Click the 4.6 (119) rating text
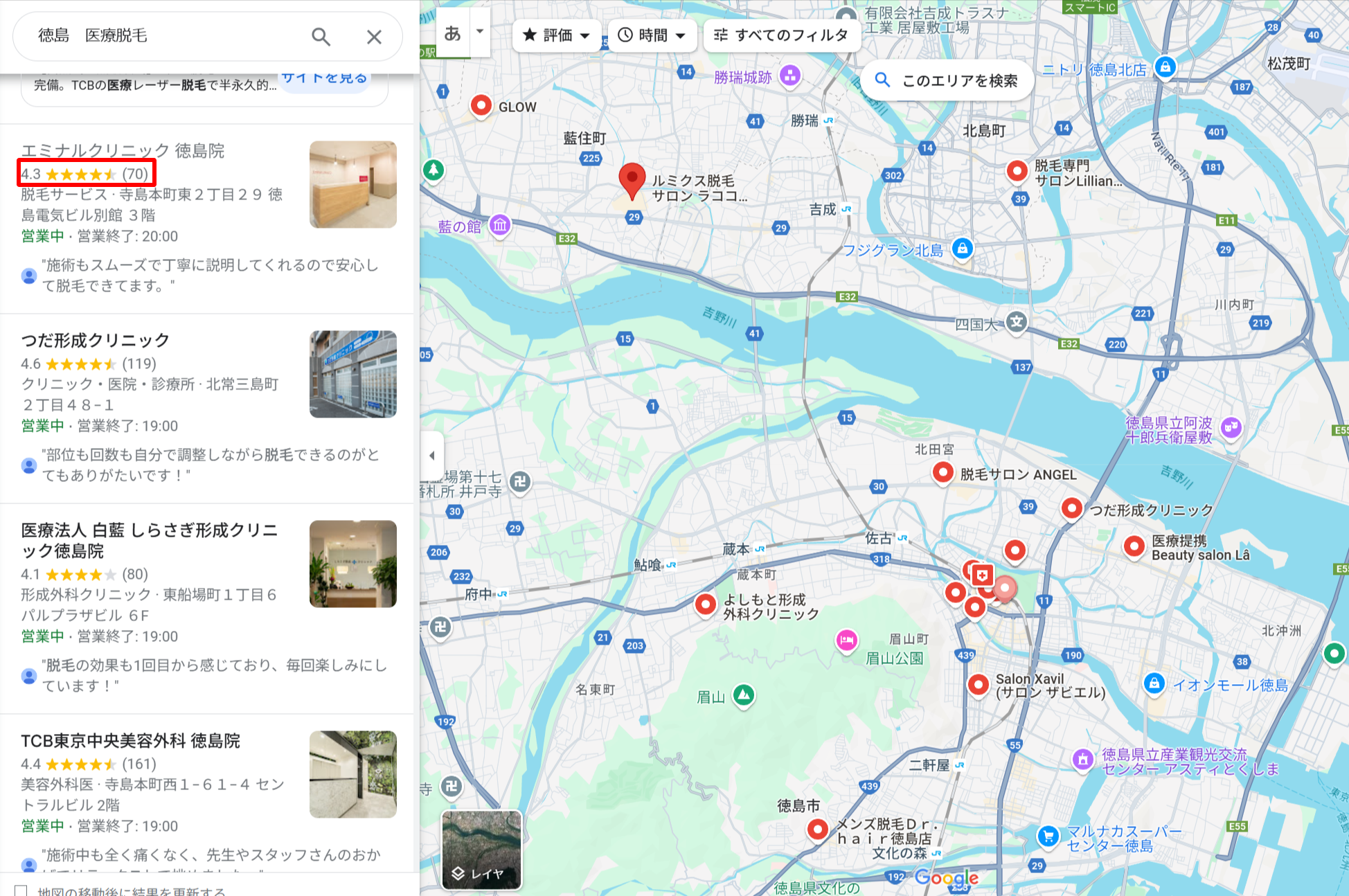Image resolution: width=1349 pixels, height=896 pixels. [89, 364]
